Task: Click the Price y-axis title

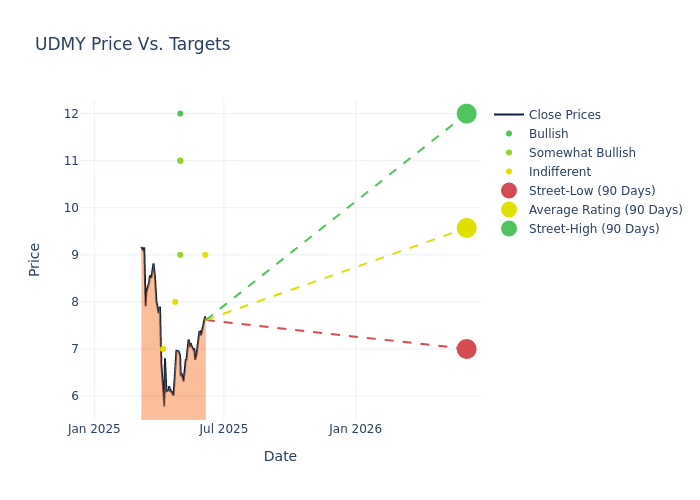Action: tap(35, 259)
